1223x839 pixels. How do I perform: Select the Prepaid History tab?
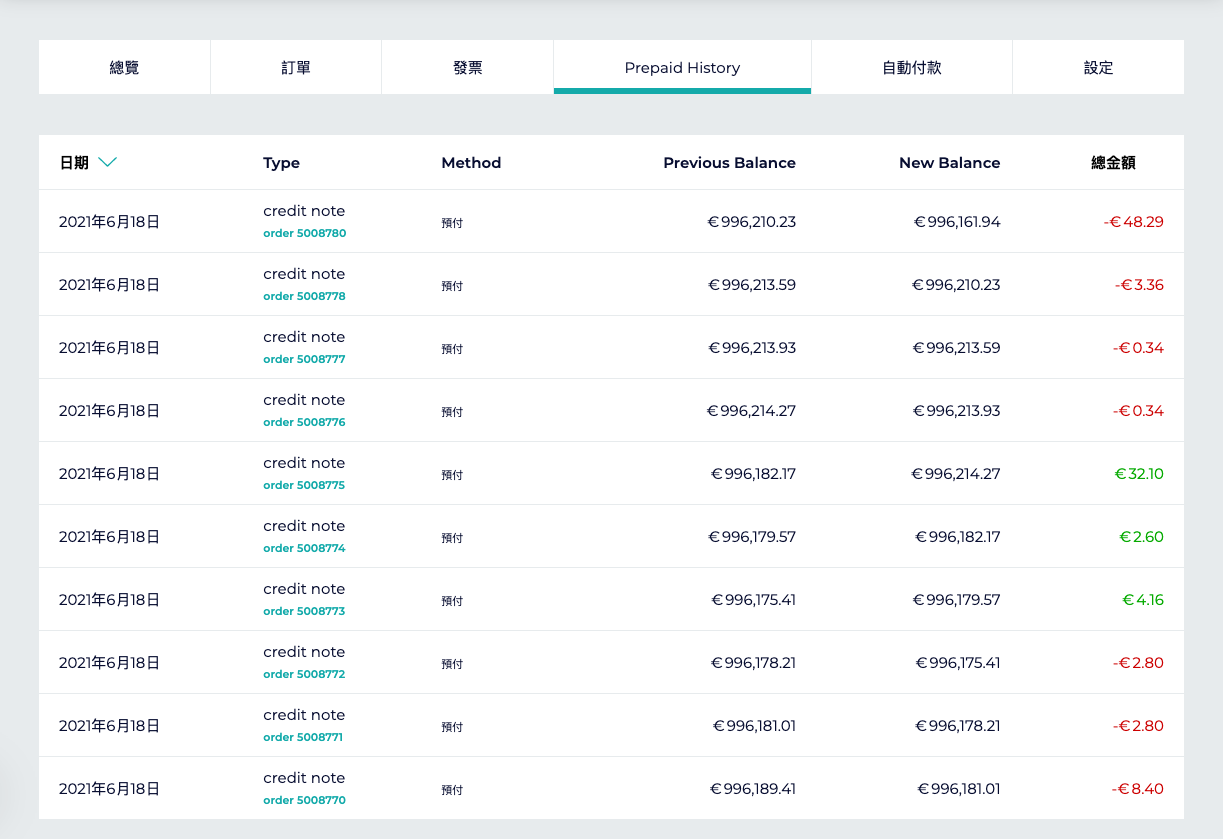[x=682, y=68]
